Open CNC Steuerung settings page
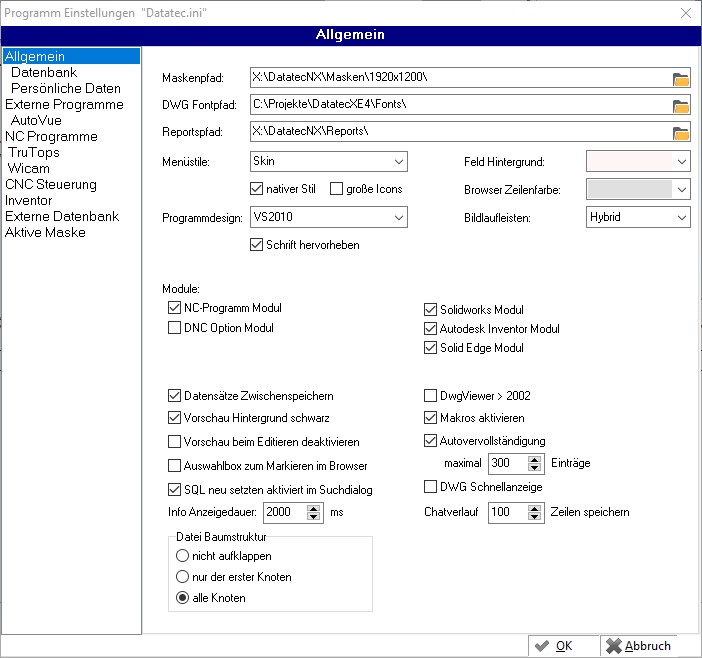 (51, 184)
